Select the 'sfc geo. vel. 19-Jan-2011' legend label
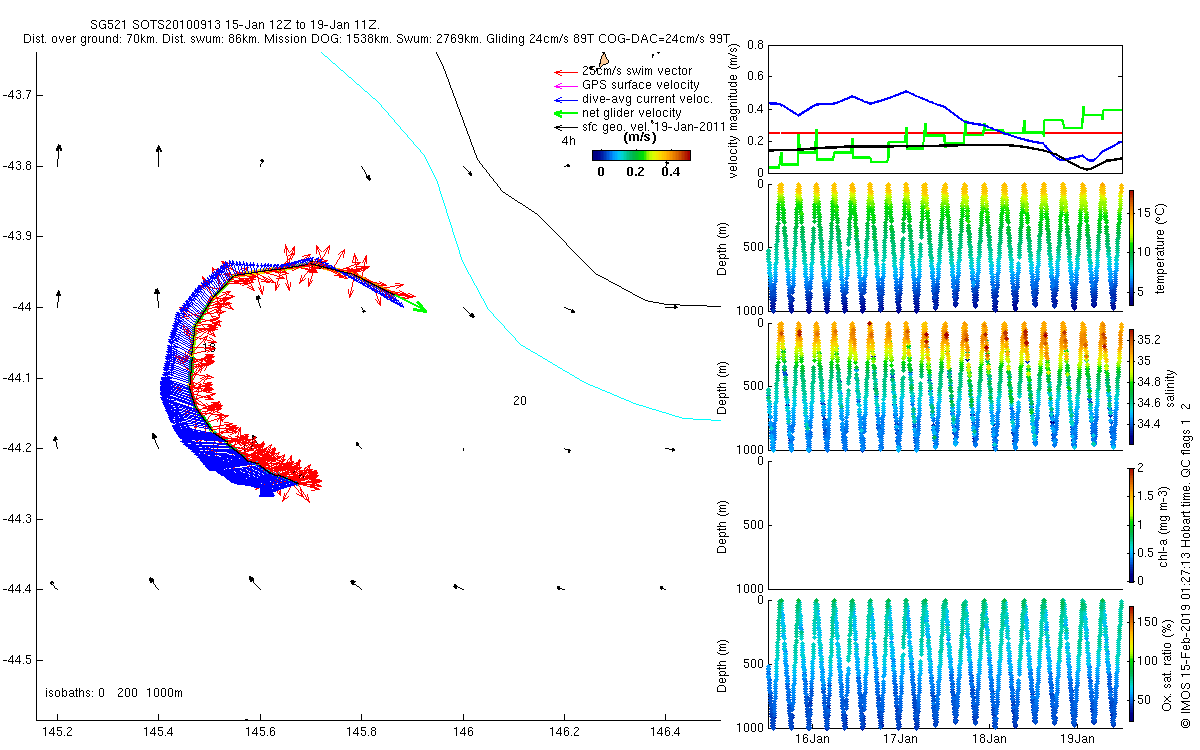 click(x=654, y=127)
